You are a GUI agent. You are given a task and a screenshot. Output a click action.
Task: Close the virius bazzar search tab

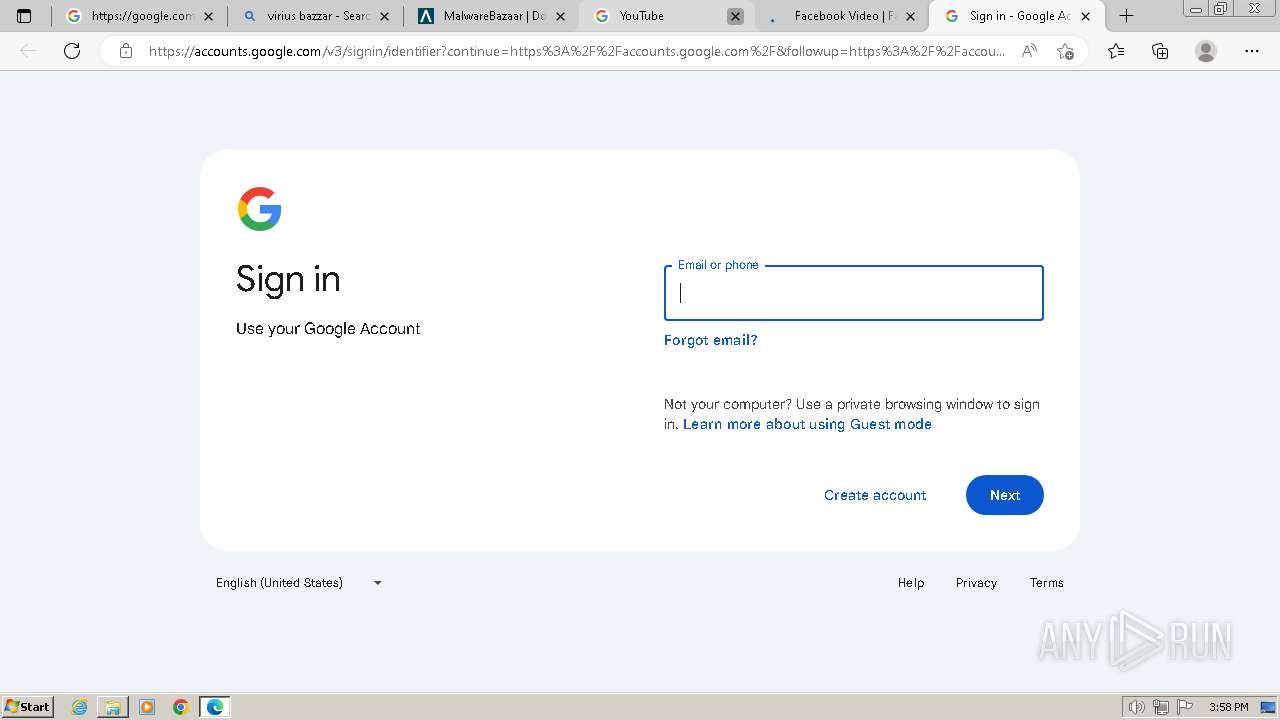tap(384, 16)
